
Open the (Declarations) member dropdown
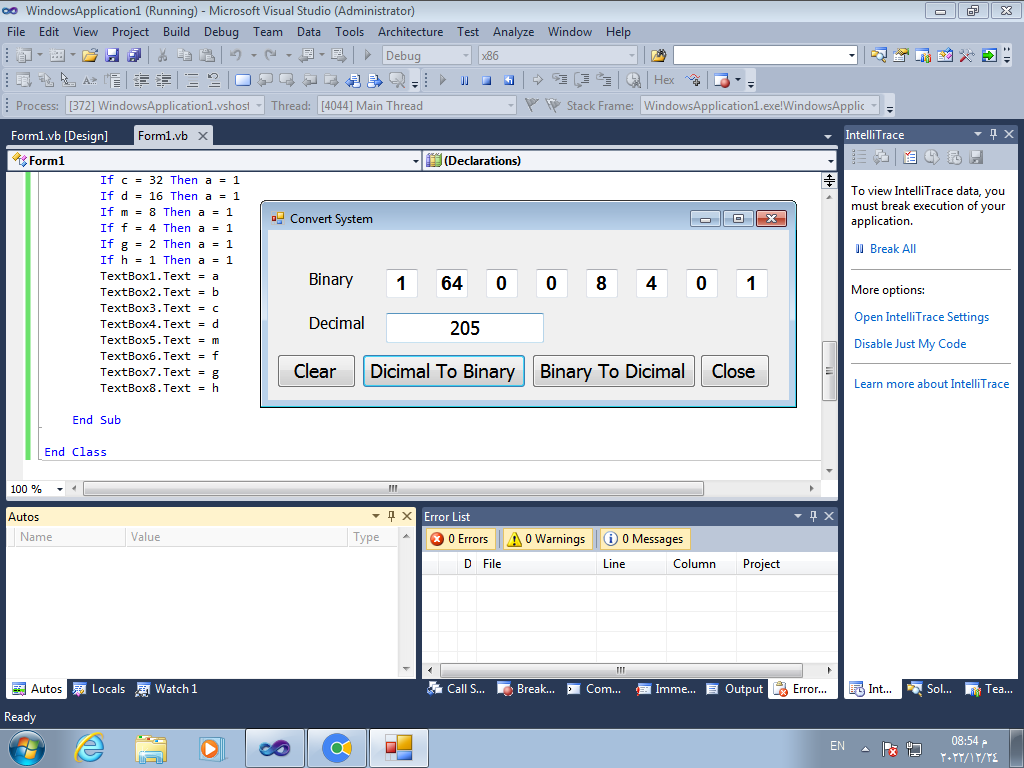pyautogui.click(x=830, y=161)
